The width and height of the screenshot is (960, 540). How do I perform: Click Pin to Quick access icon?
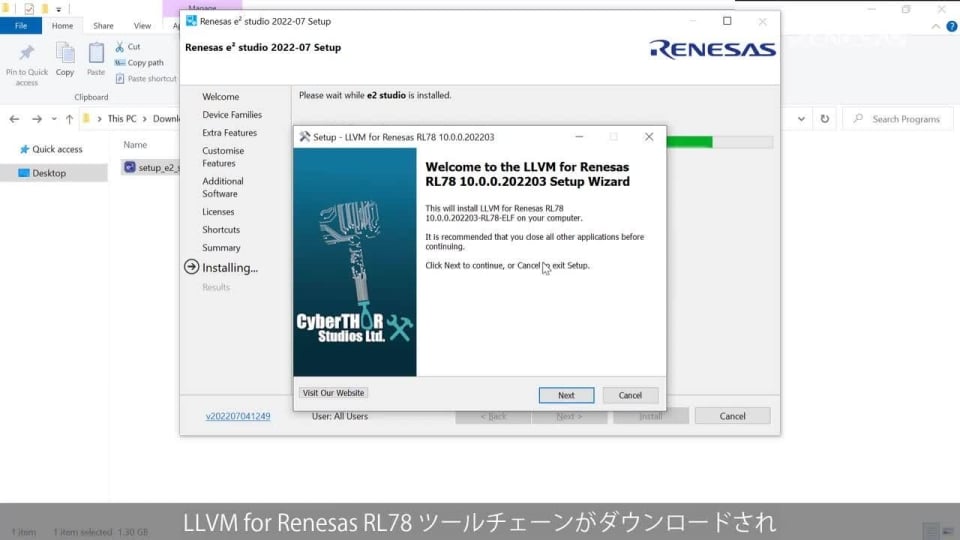click(x=27, y=55)
